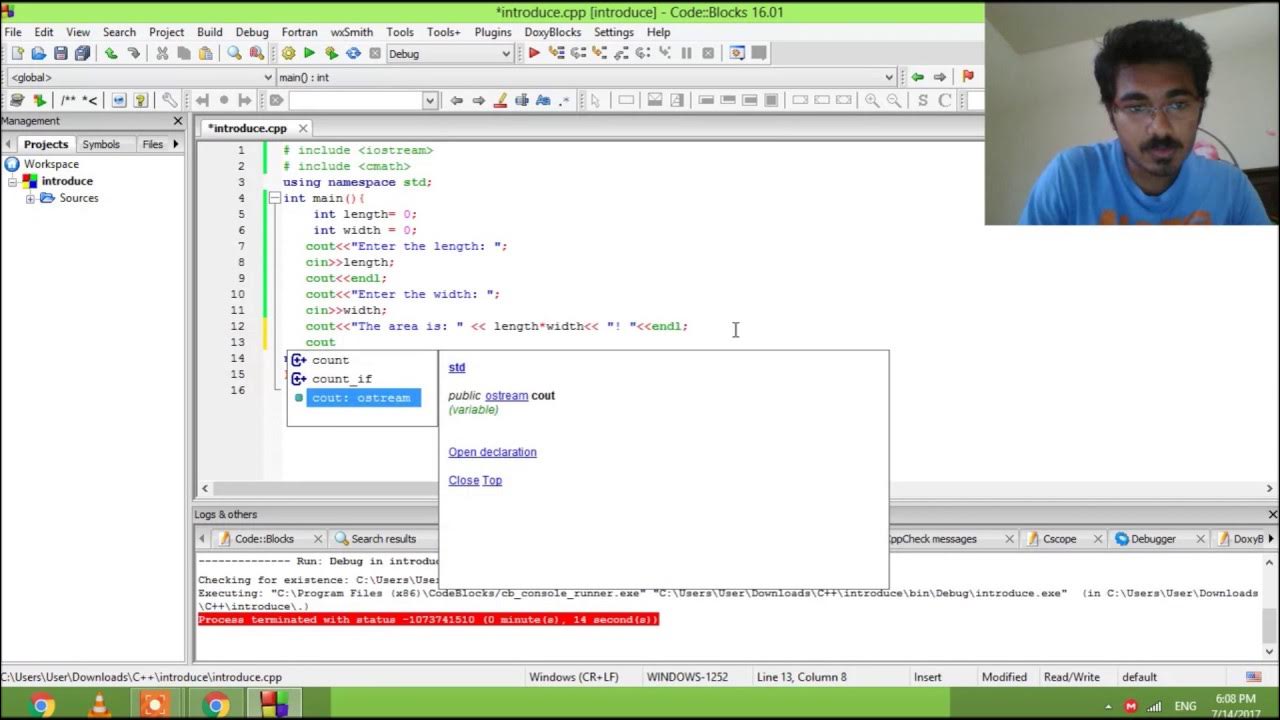Click the Open file toolbar icon
Image resolution: width=1280 pixels, height=720 pixels.
click(38, 54)
